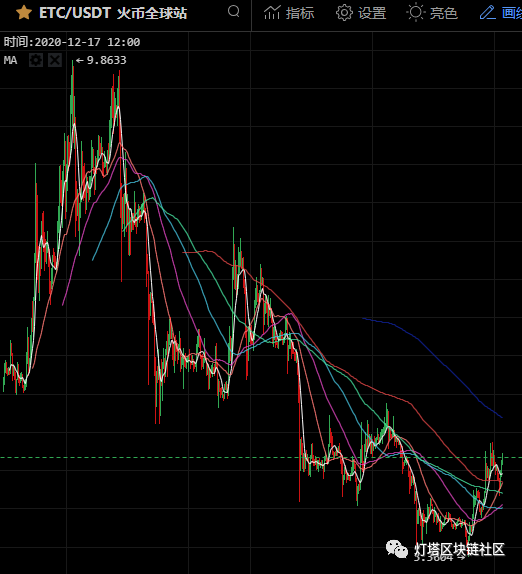Click the 灯塔区块链社区 watermark text

click(459, 549)
